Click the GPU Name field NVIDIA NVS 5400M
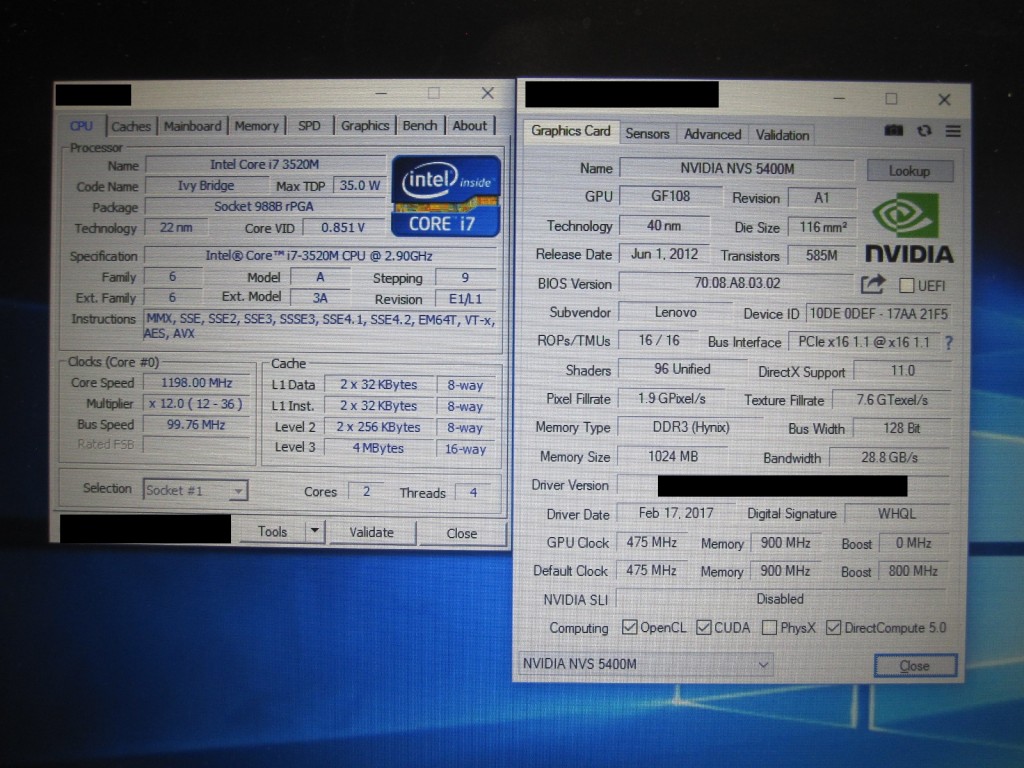The image size is (1024, 768). 737,169
